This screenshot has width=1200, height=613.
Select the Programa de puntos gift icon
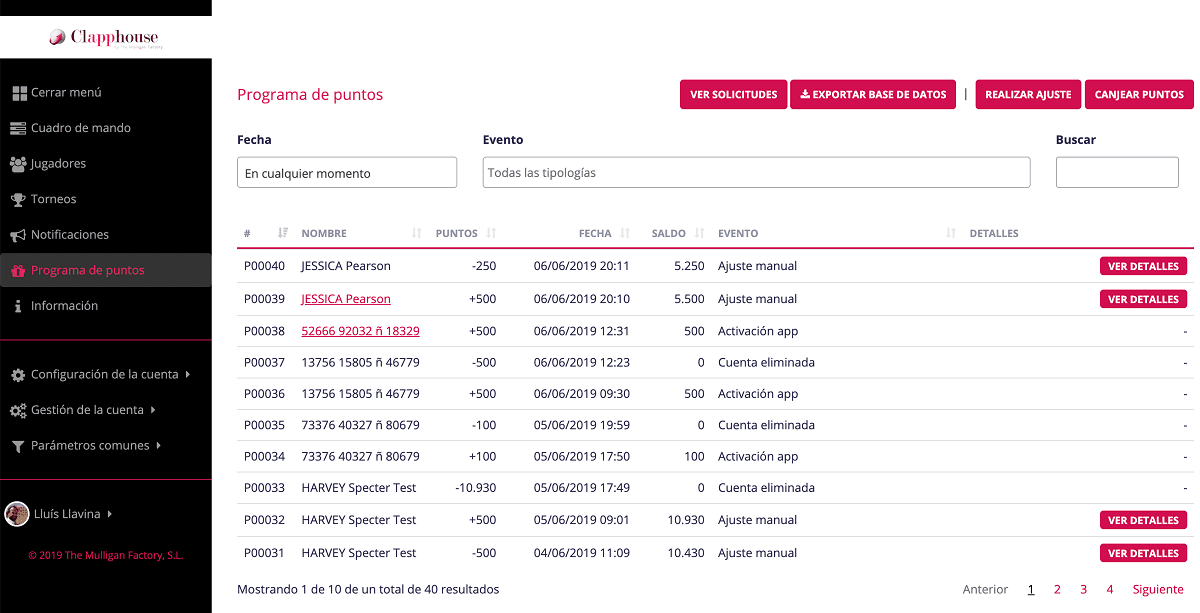pos(18,270)
